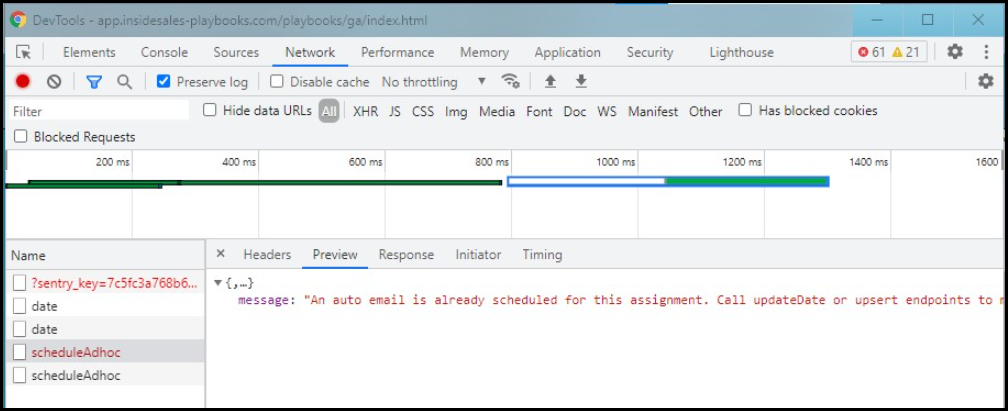Open network search magnifier icon
The height and width of the screenshot is (411, 1008).
(124, 82)
